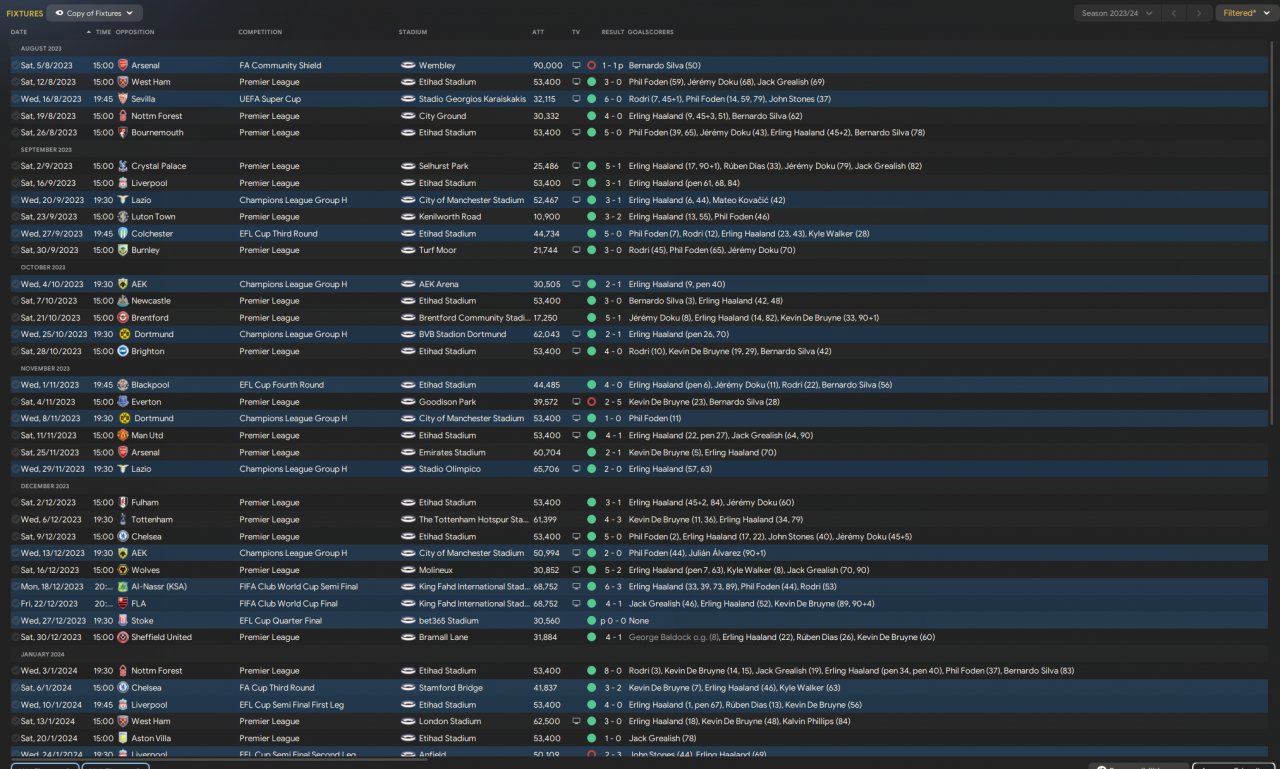Go to the next season arrow
1280x769 pixels.
[x=1200, y=13]
